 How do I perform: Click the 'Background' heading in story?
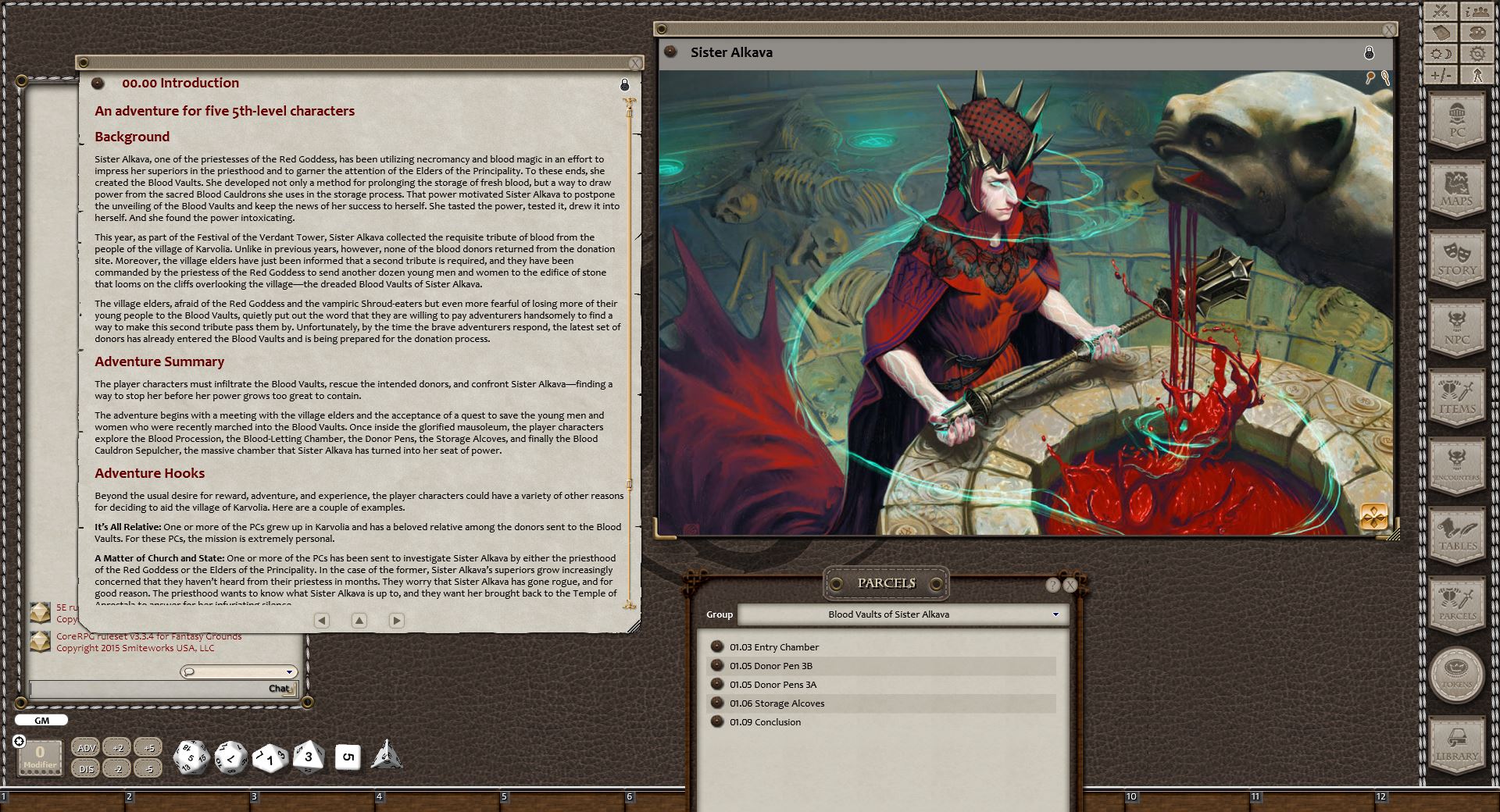click(132, 137)
